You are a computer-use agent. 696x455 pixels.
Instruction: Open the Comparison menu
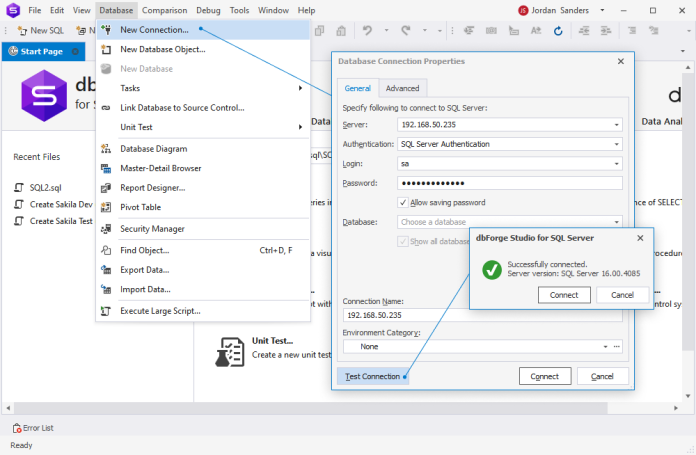coord(164,10)
